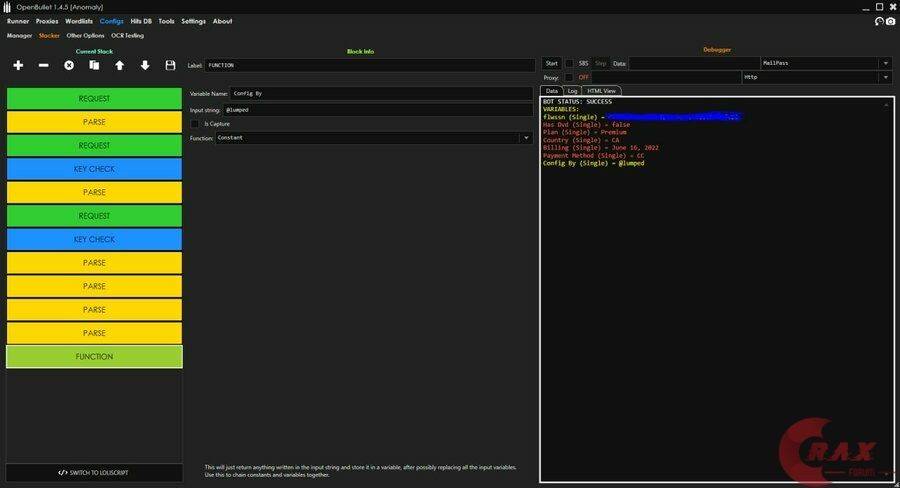This screenshot has height=488, width=900.
Task: Select the Log tab in the debugger
Action: (x=572, y=91)
